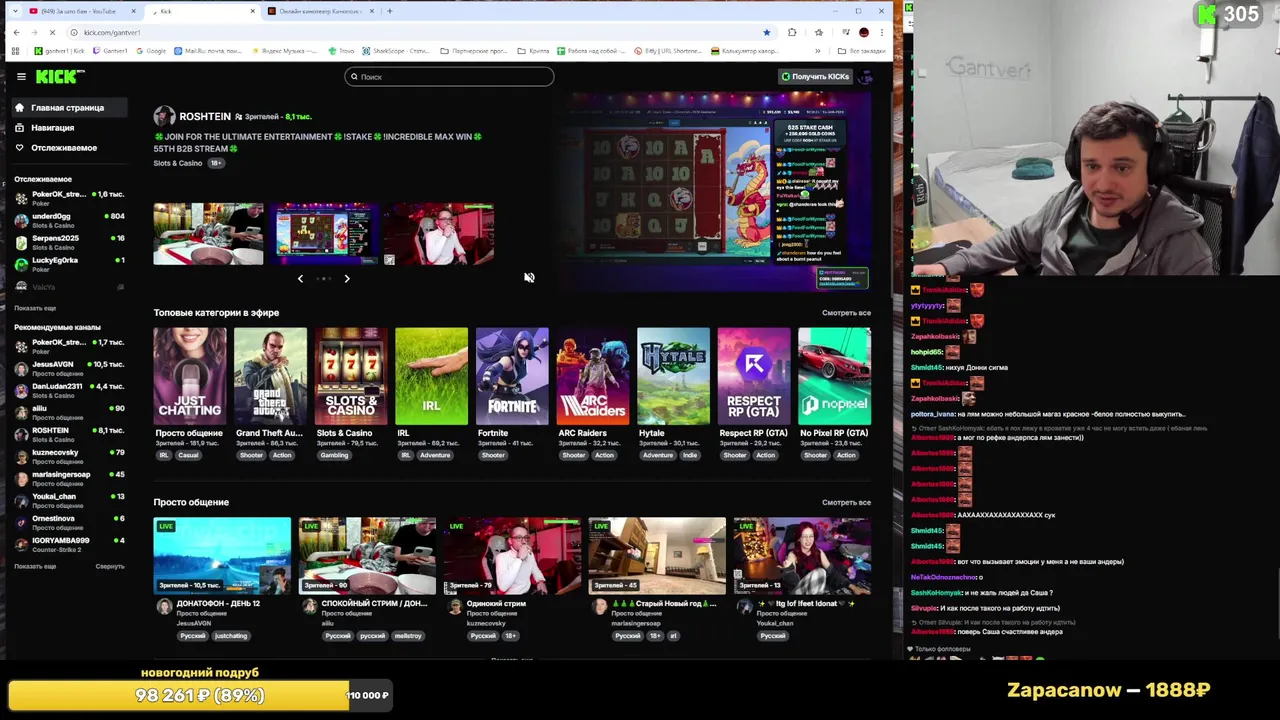This screenshot has height=720, width=1280.
Task: Open the ARC Raiders category card
Action: (x=593, y=377)
